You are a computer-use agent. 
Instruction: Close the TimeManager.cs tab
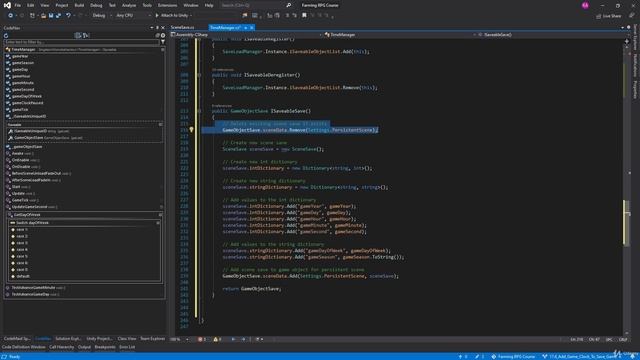(252, 28)
